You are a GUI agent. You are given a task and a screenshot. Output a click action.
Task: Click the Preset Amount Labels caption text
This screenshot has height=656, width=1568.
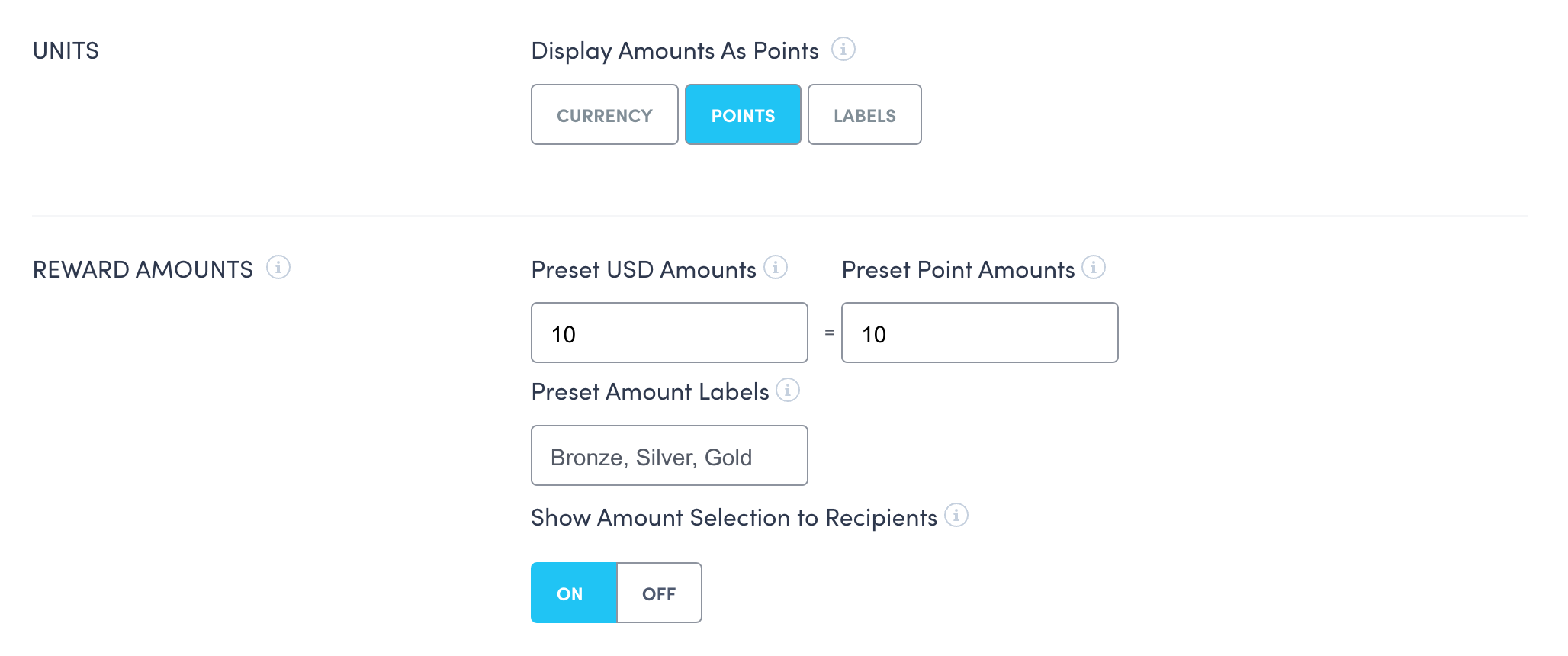point(650,392)
